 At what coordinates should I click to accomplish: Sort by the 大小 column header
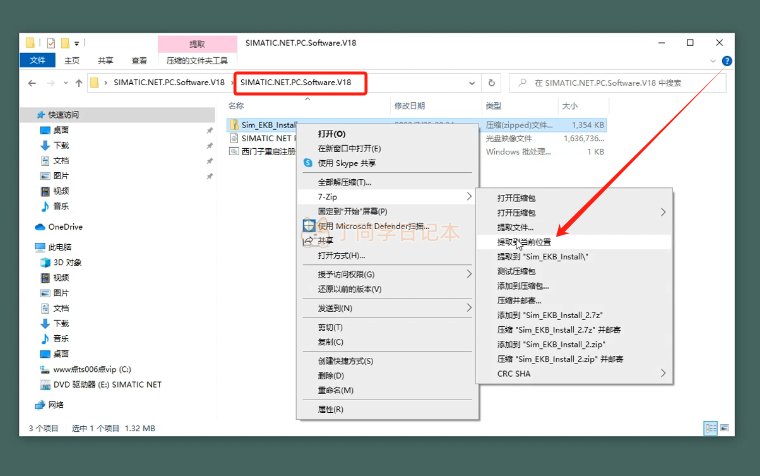(x=570, y=106)
